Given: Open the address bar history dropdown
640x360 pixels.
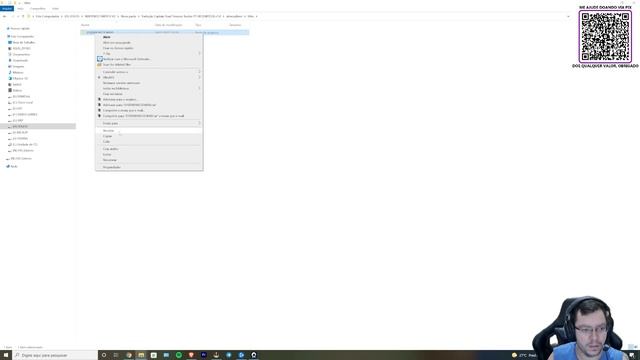Looking at the screenshot, I should click(568, 16).
